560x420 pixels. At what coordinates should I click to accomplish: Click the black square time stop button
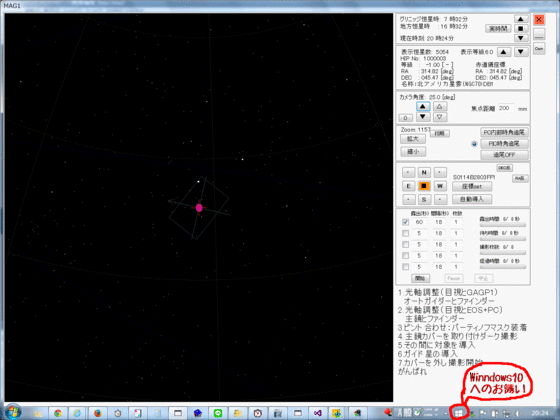click(x=521, y=28)
